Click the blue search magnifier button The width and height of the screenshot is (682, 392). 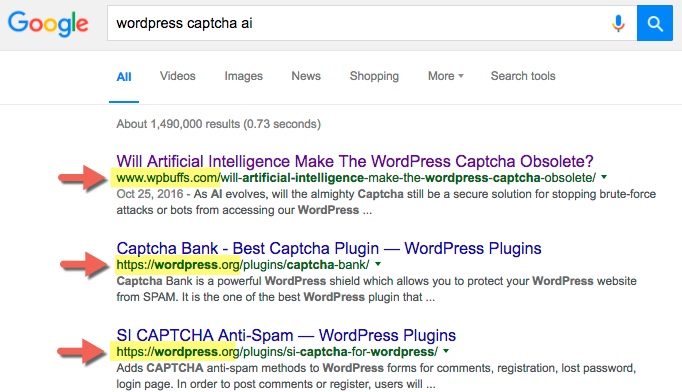point(655,23)
